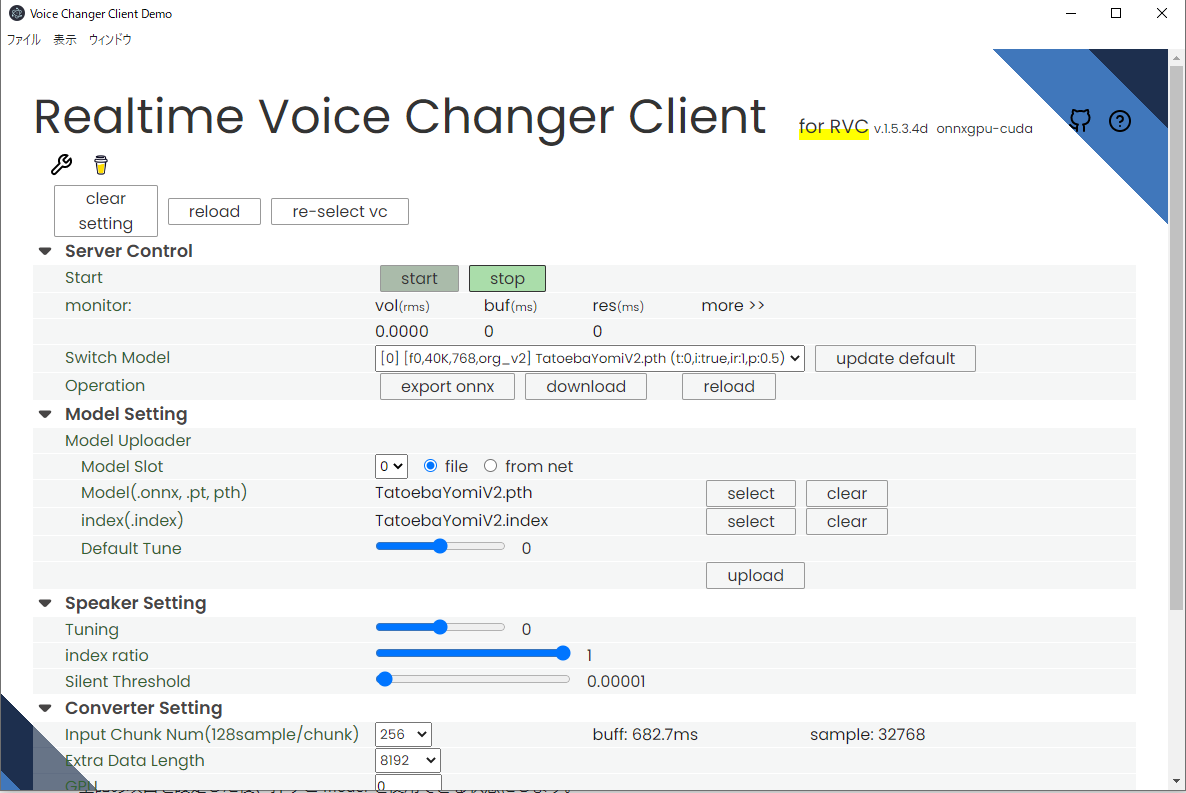Click the buff: 682.7ms value
The image size is (1186, 793).
coord(645,735)
